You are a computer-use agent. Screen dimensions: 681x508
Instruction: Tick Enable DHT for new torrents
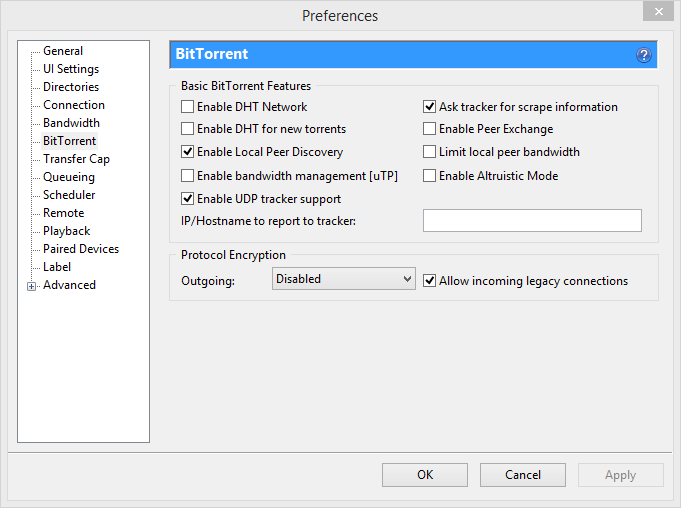[187, 129]
